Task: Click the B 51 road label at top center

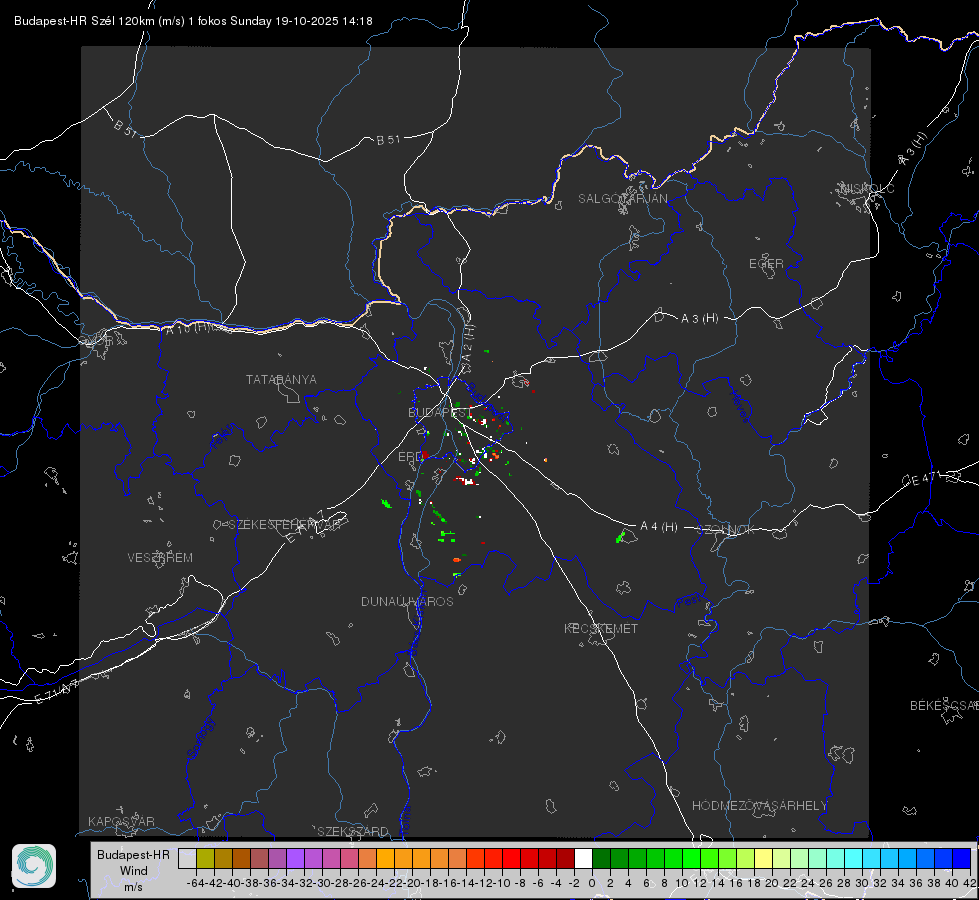Action: (388, 140)
